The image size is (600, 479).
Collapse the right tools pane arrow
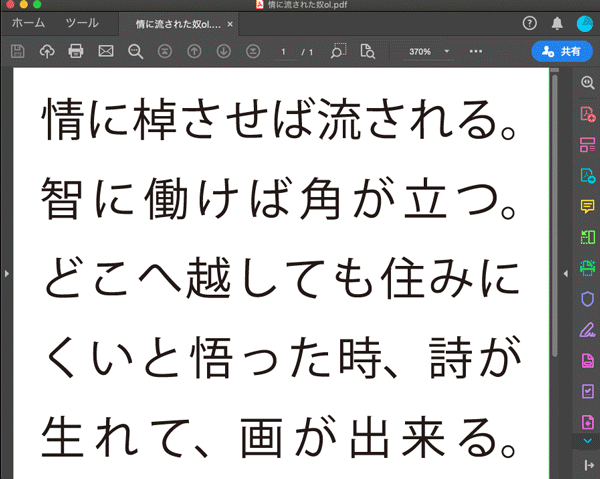566,274
